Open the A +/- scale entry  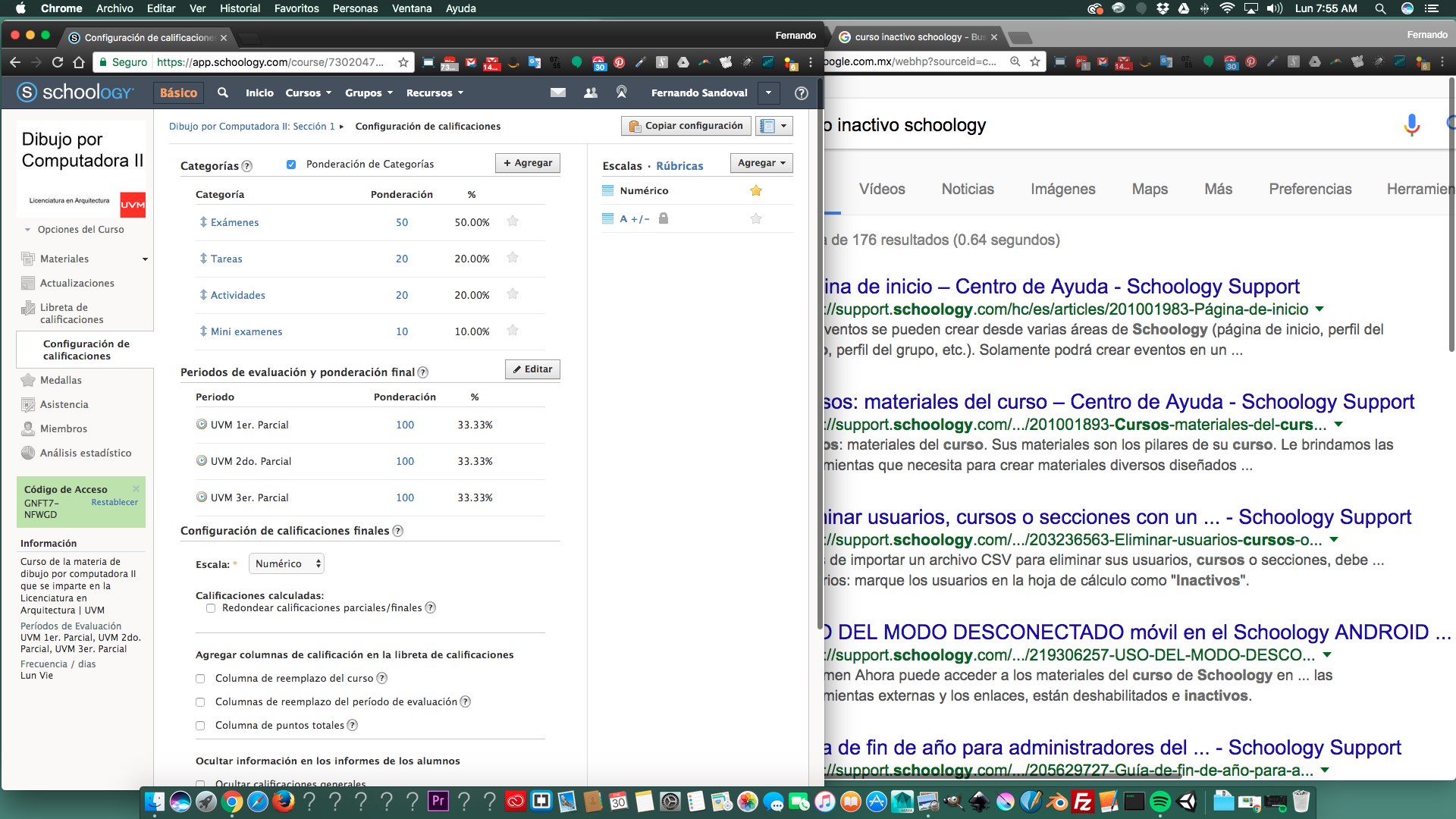[x=635, y=219]
